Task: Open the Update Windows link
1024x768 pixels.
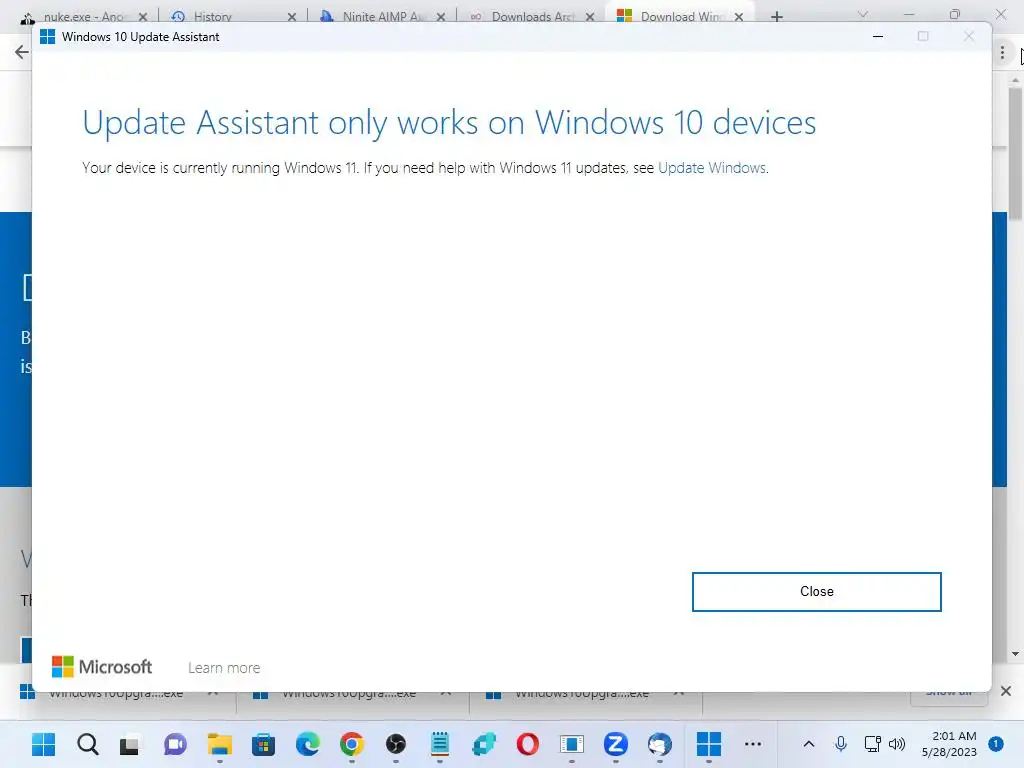Action: click(712, 168)
